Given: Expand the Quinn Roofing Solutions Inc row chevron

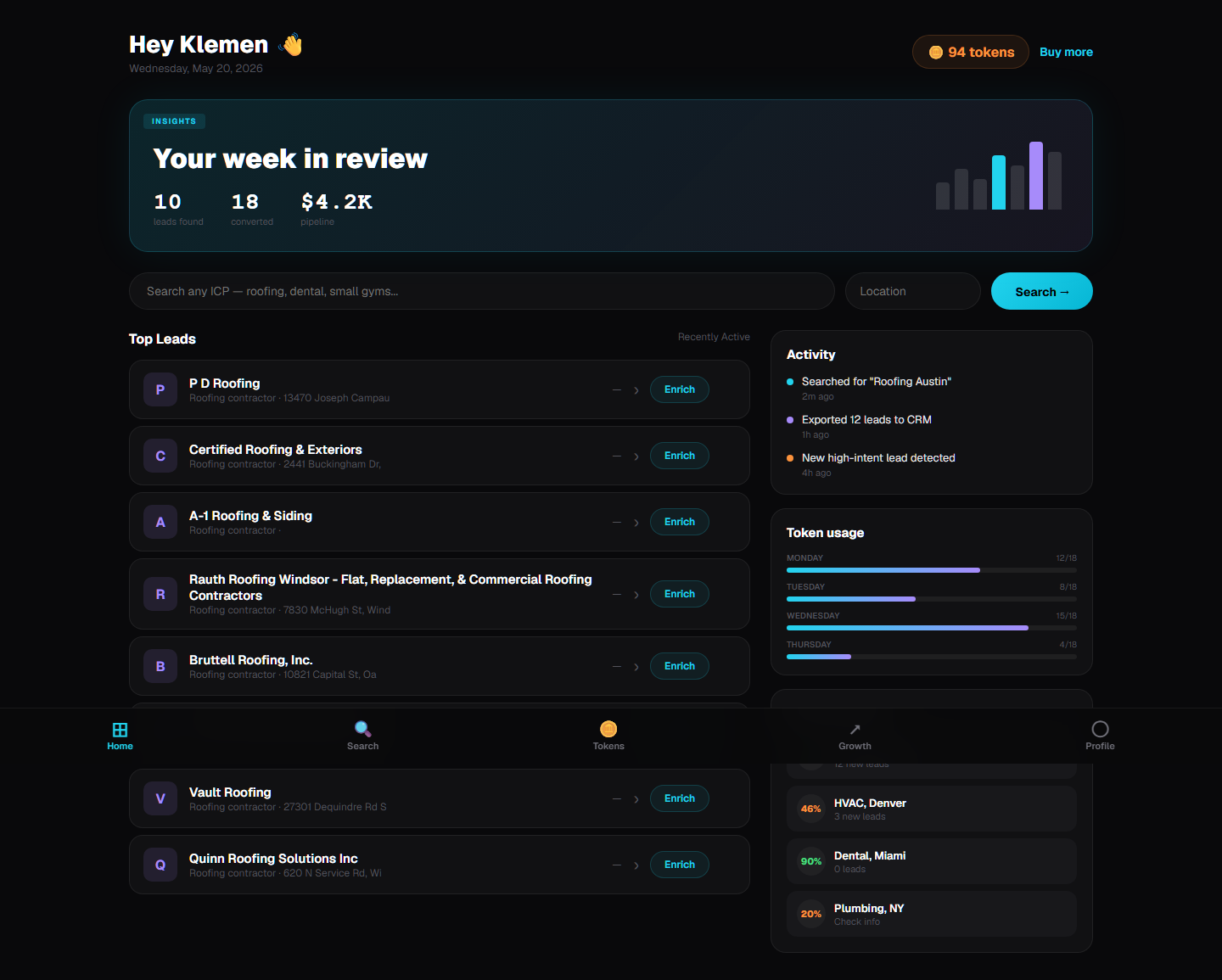Looking at the screenshot, I should [x=636, y=865].
